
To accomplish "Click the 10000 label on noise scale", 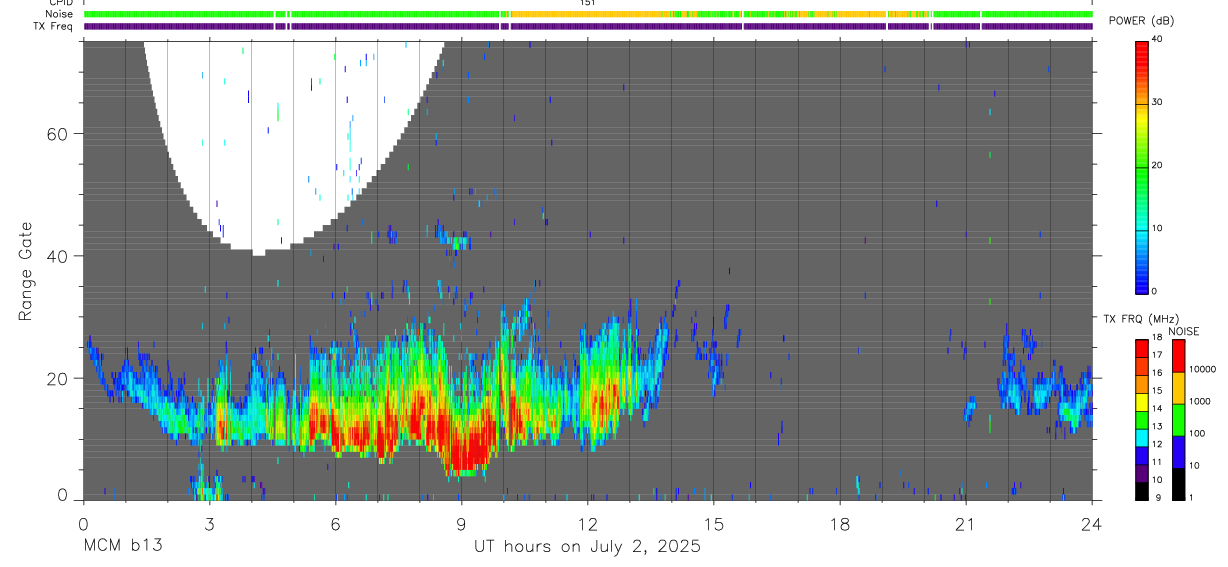I will (x=1204, y=369).
